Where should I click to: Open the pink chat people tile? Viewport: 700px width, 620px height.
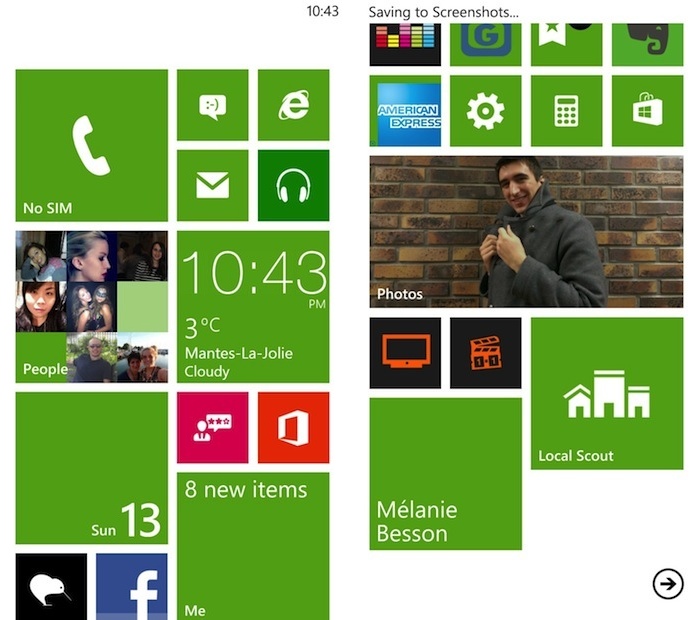click(212, 428)
